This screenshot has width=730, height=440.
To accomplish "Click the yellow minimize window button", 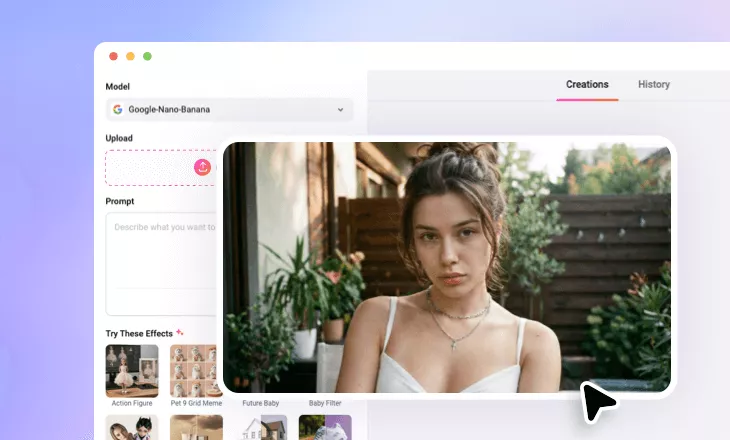I will pos(130,56).
